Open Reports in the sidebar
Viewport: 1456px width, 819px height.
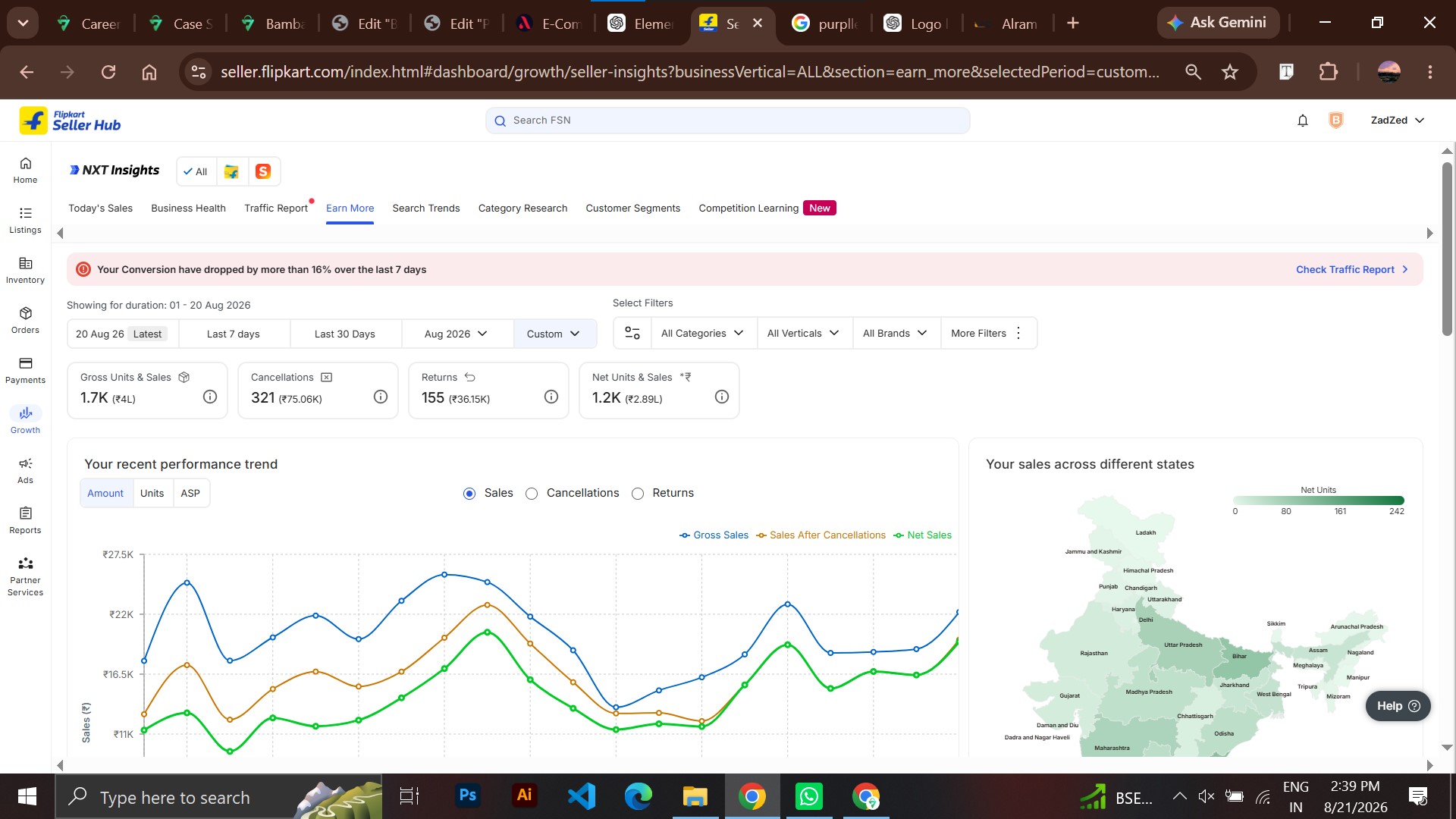coord(25,521)
